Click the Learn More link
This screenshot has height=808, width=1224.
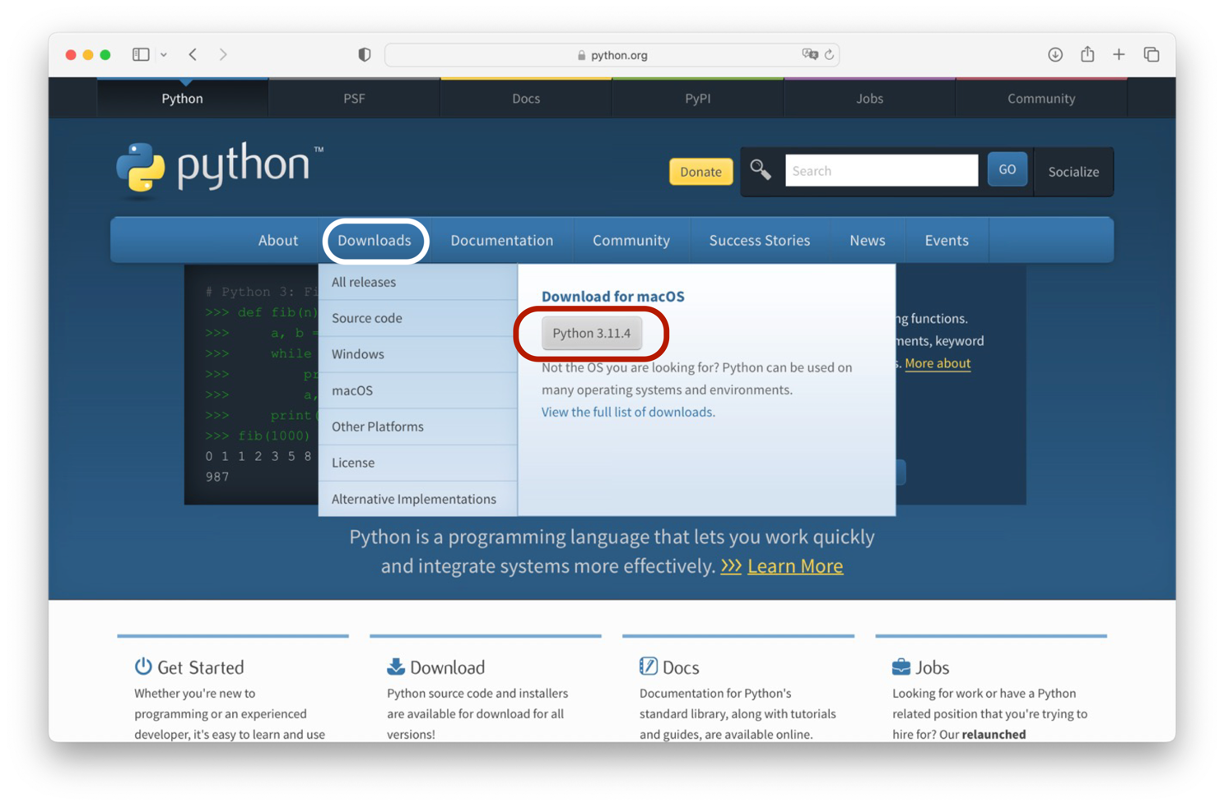(795, 566)
